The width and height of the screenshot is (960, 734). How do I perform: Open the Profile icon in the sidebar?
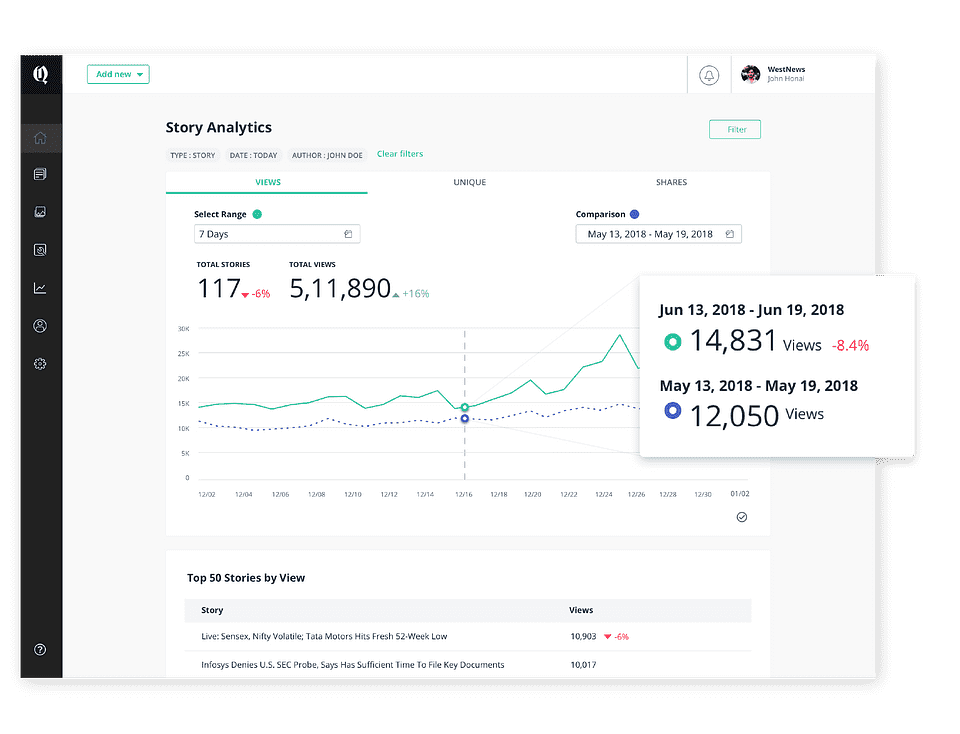[x=40, y=325]
